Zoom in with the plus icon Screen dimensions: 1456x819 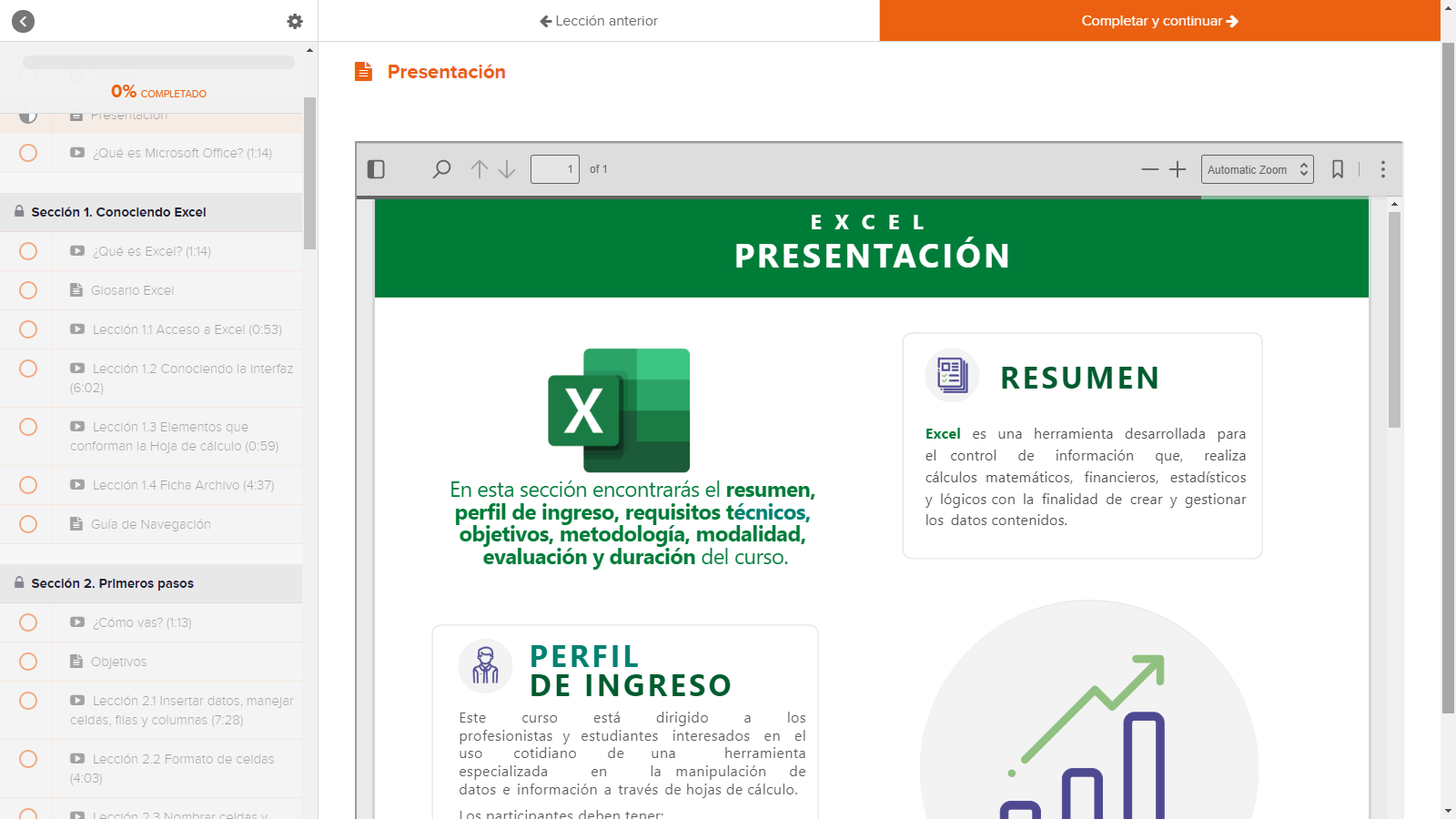point(1178,169)
